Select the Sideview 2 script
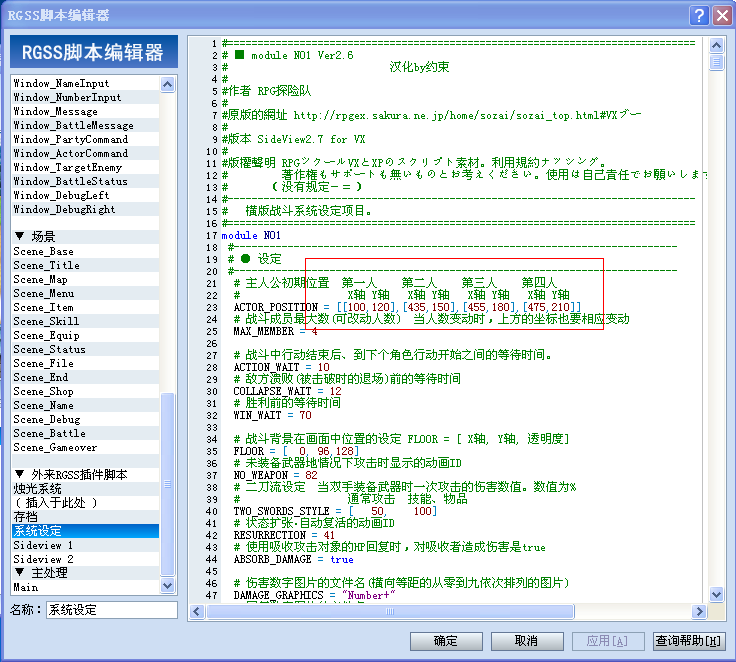The height and width of the screenshot is (662, 736). [x=85, y=559]
